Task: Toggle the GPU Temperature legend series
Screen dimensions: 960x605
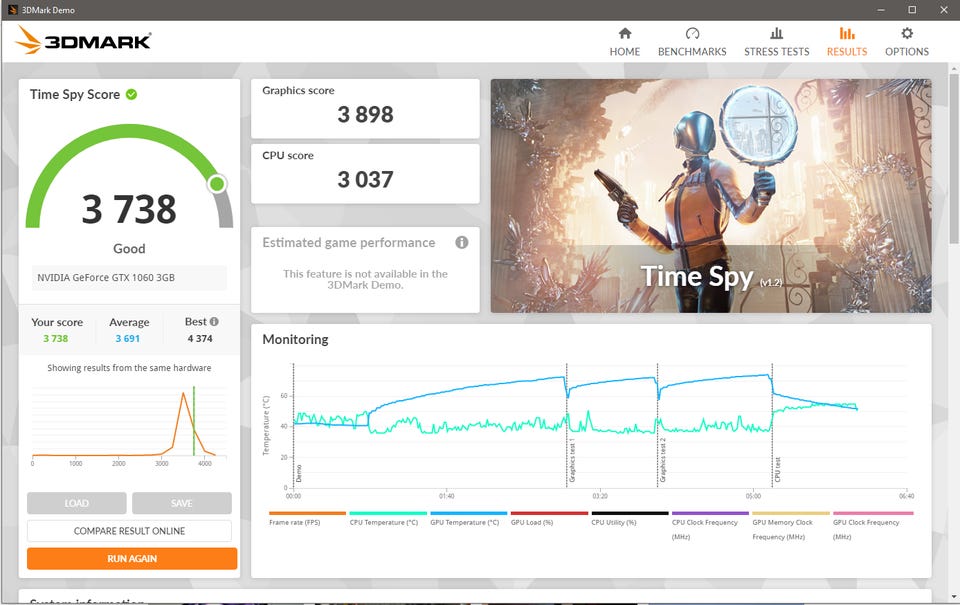Action: coord(468,519)
